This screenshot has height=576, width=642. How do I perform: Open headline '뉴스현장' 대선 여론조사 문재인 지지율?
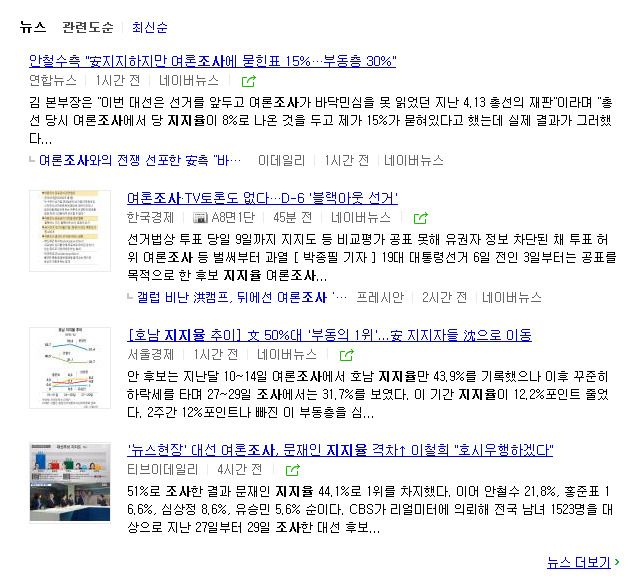point(340,450)
